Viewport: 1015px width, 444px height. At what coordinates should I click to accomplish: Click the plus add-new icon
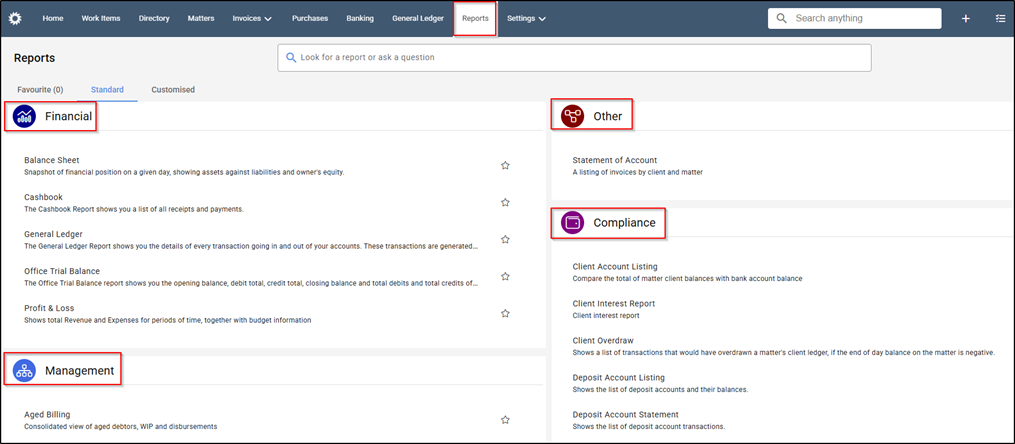(965, 19)
